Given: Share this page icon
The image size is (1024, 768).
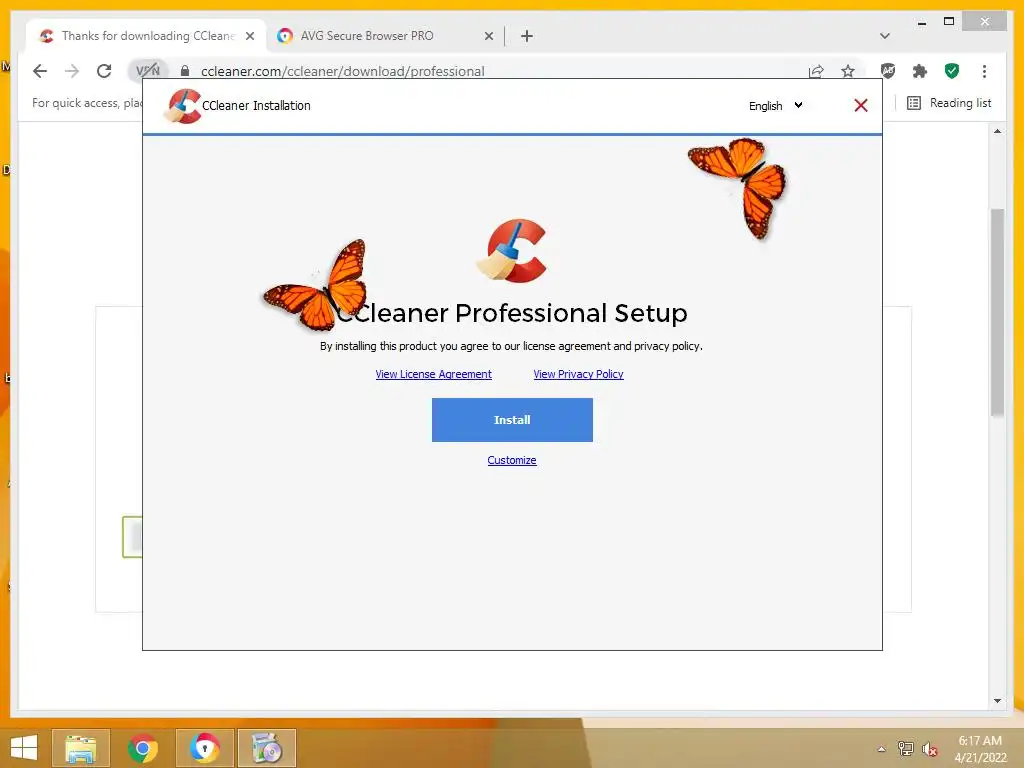Looking at the screenshot, I should click(x=816, y=71).
